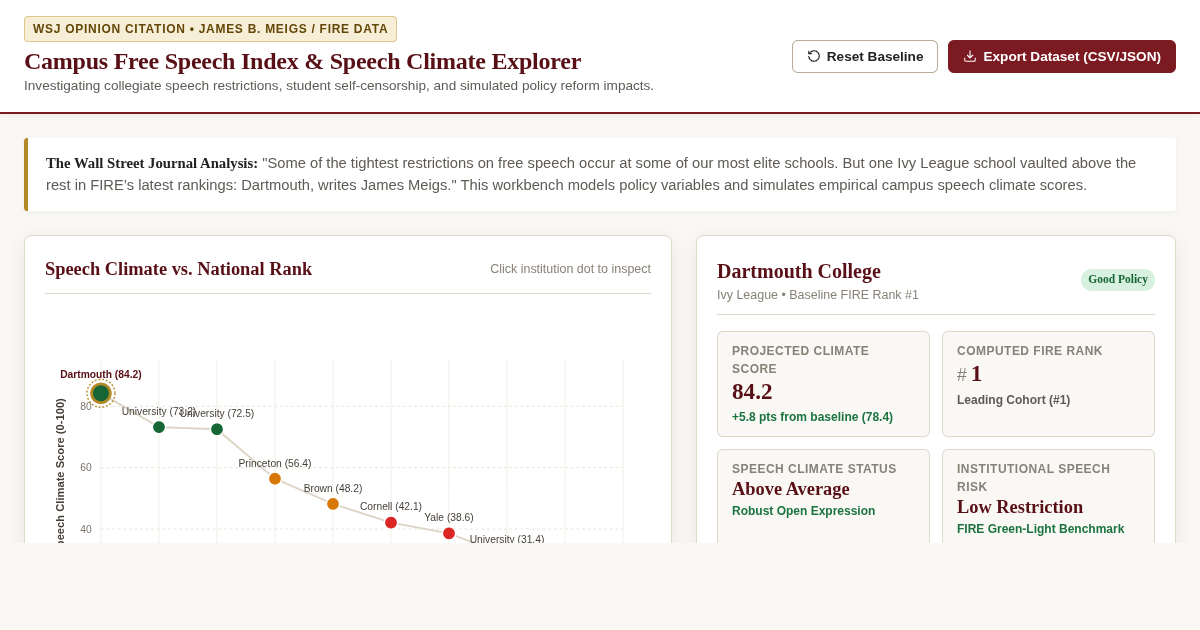Select the Cornell (42.1) chart dot

(x=391, y=523)
